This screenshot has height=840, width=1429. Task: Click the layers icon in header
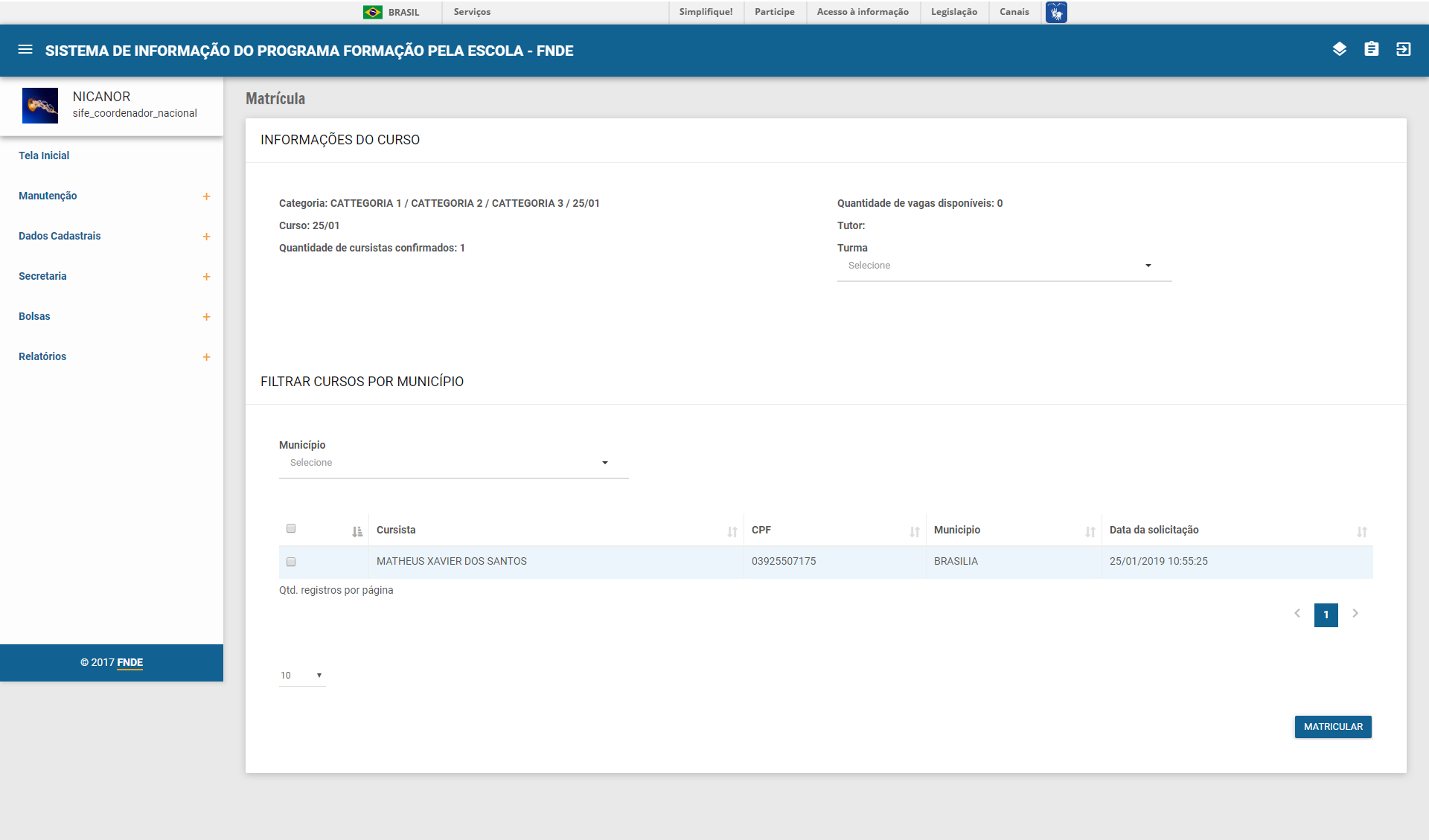click(x=1339, y=49)
